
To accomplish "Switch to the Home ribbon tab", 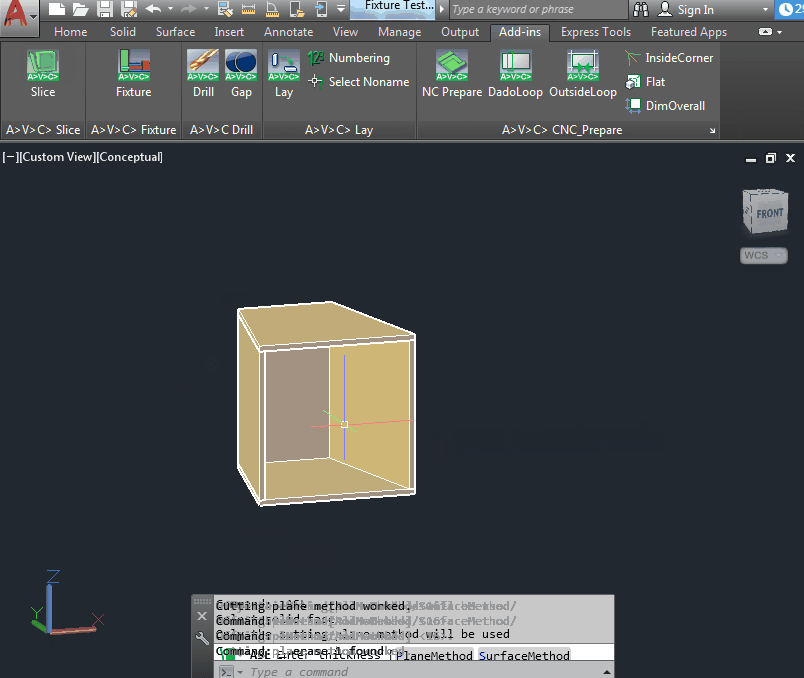I will [71, 32].
